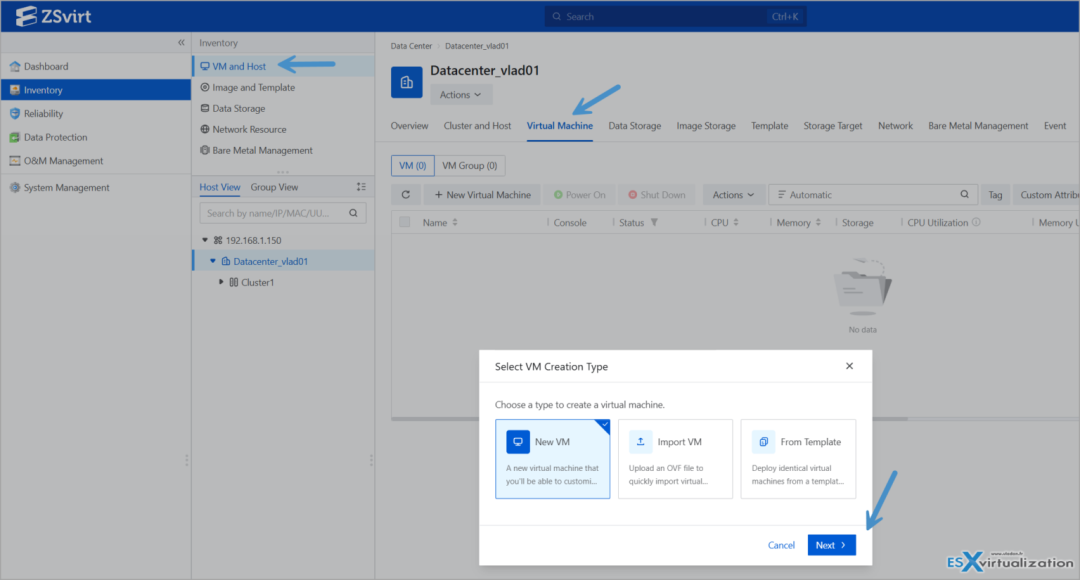Click the host search by name/IP/MAC field

coord(282,214)
